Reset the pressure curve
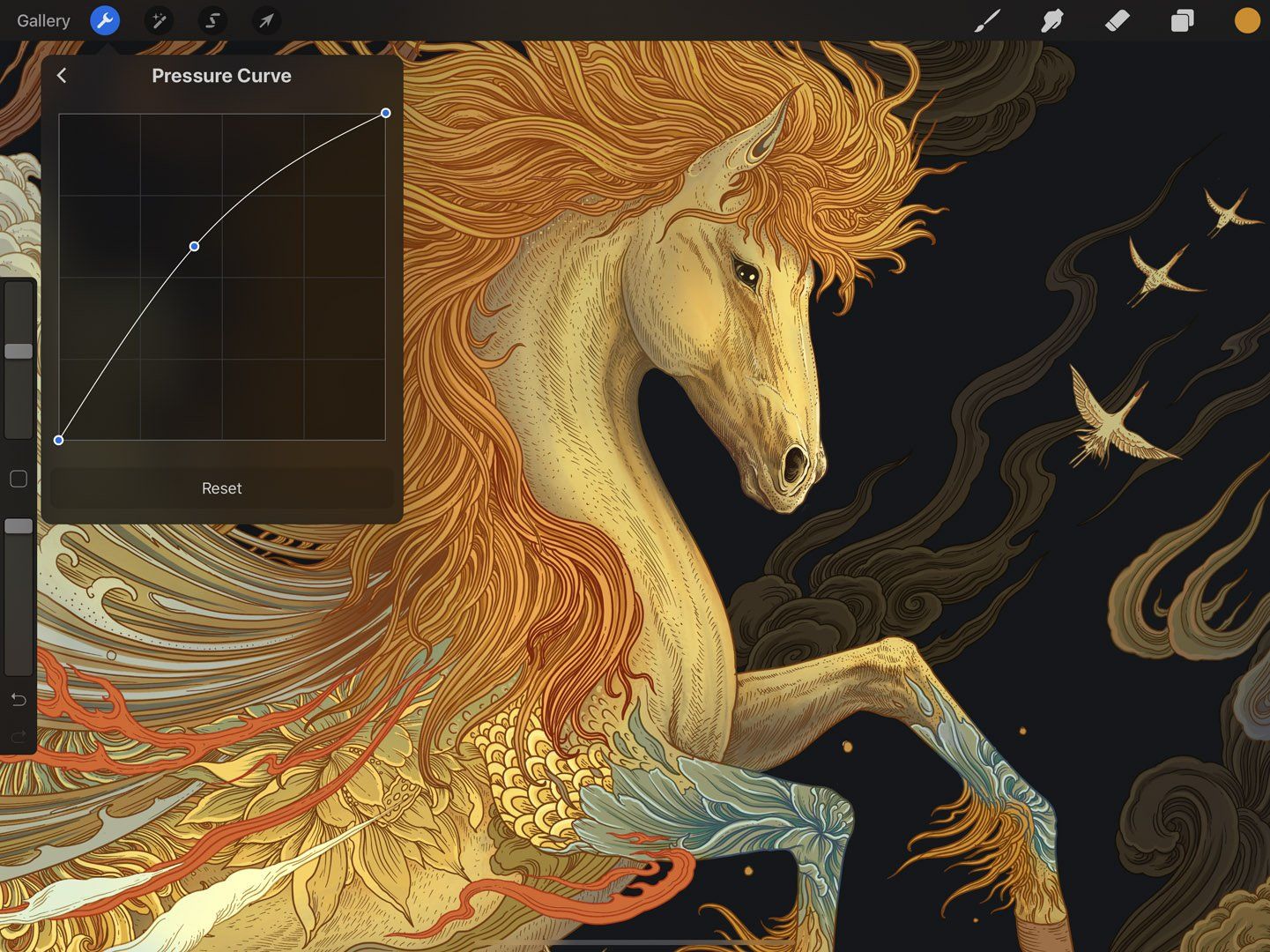The width and height of the screenshot is (1270, 952). point(221,487)
